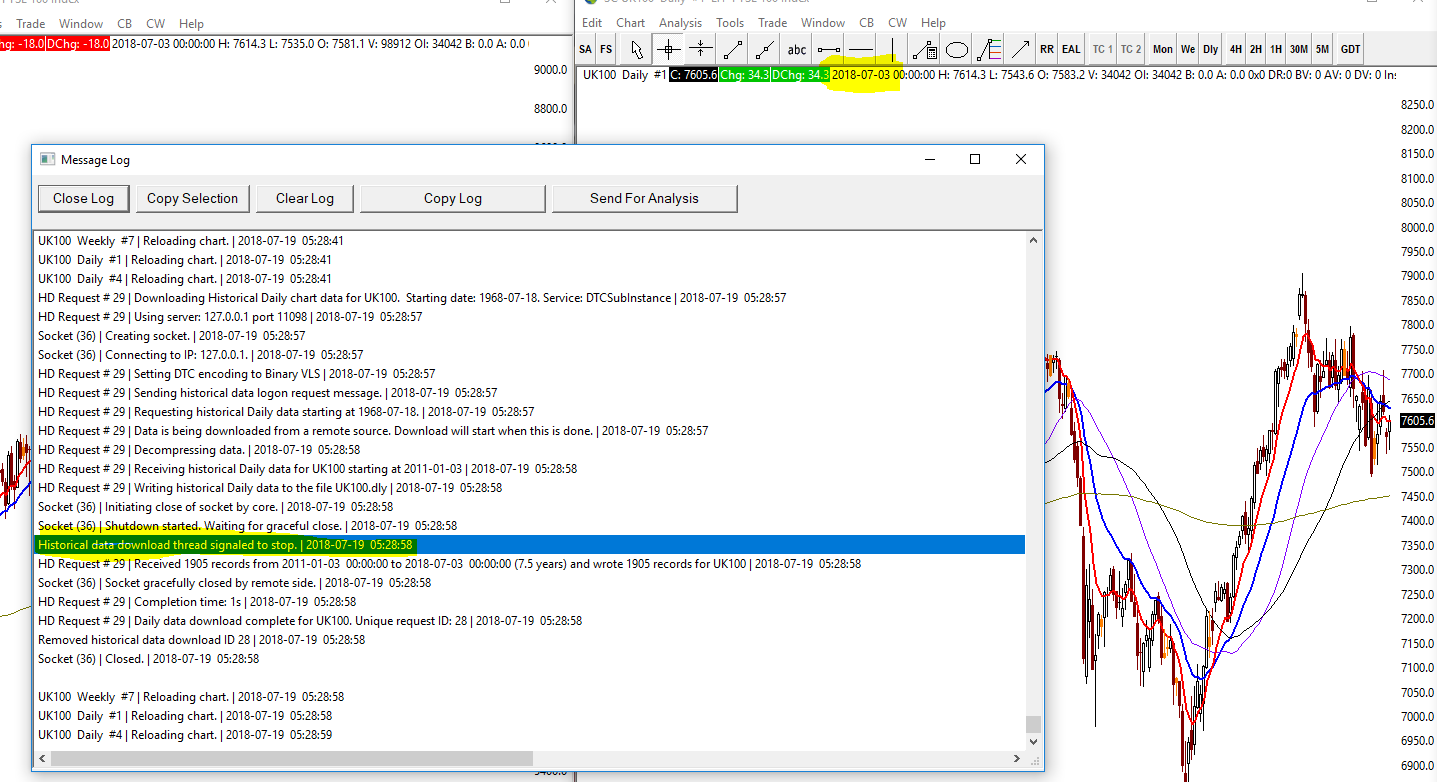Pick the vertical line drawing tool
This screenshot has height=782, width=1437.
[892, 49]
